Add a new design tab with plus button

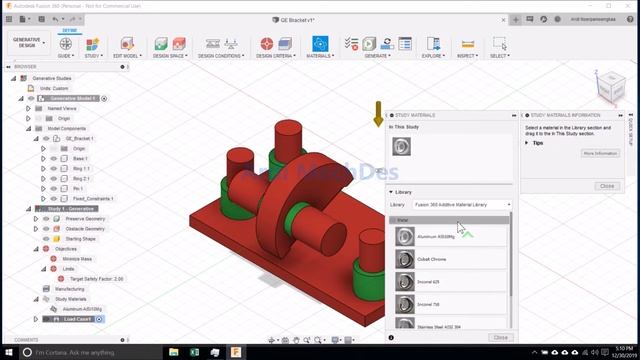pos(516,19)
